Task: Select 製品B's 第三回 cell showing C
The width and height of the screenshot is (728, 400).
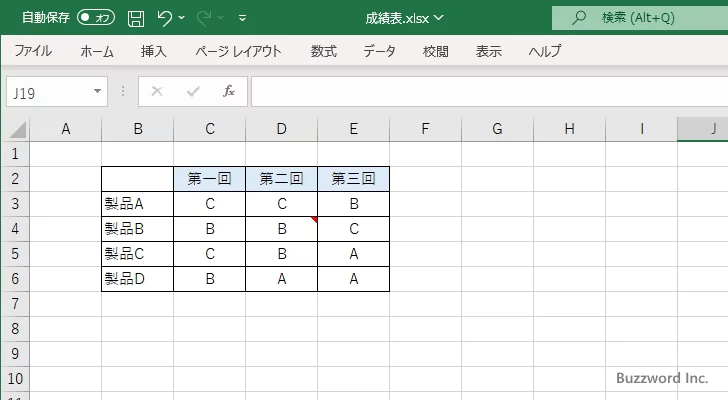Action: (x=353, y=229)
